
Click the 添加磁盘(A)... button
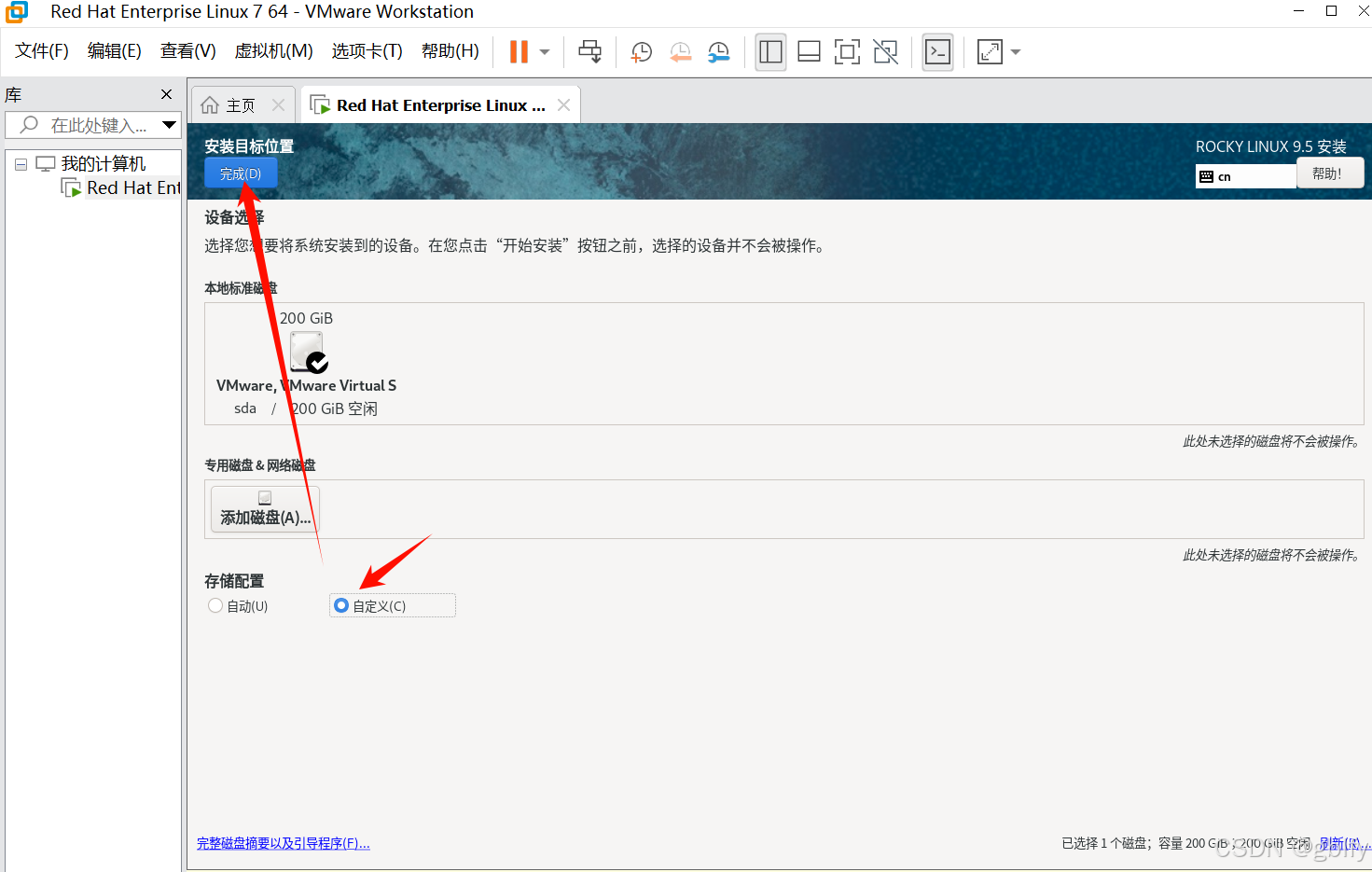pos(266,509)
